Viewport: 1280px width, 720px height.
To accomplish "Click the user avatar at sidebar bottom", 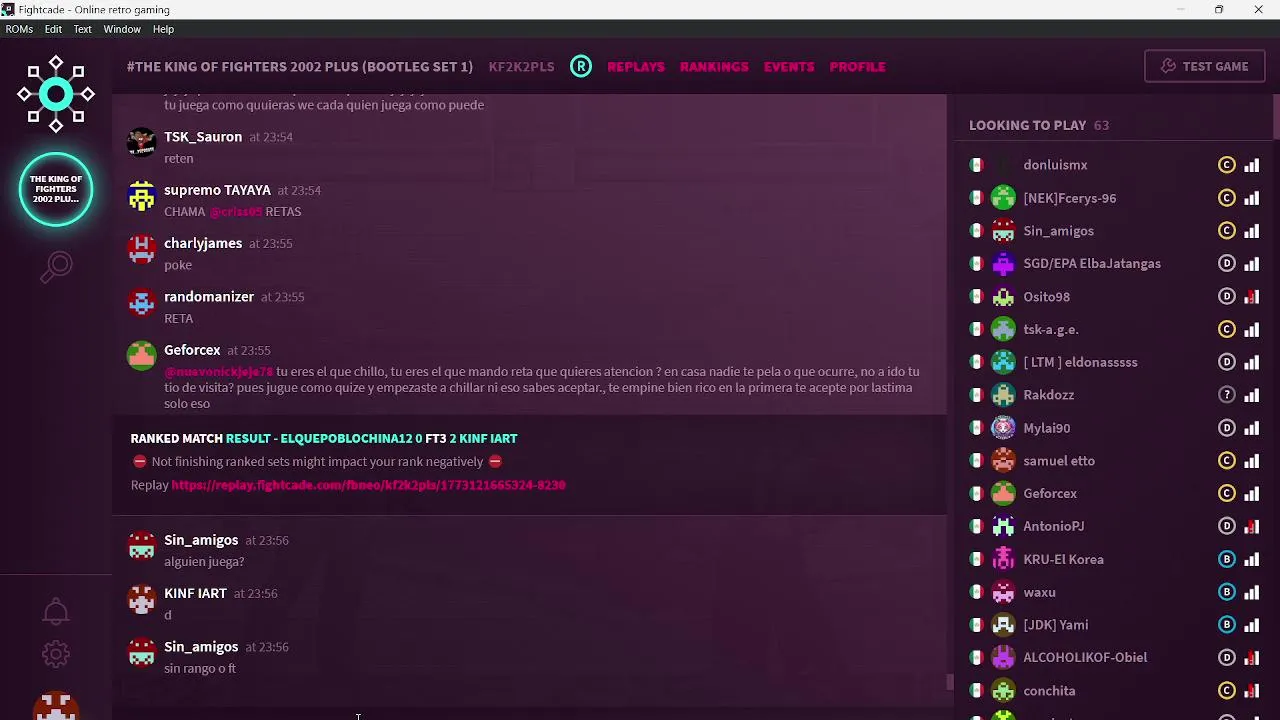I will (x=56, y=706).
